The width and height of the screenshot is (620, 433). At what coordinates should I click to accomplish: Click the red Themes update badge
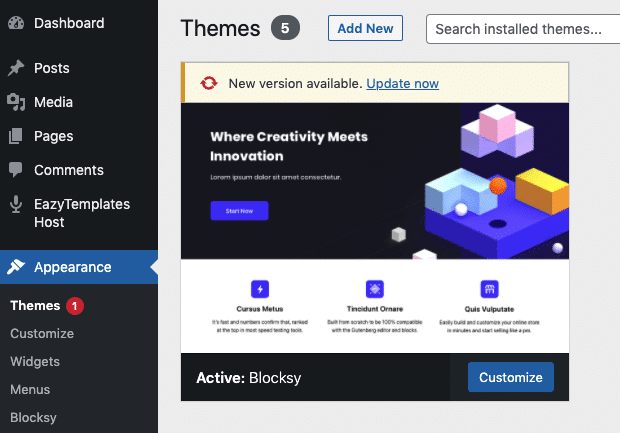click(75, 306)
